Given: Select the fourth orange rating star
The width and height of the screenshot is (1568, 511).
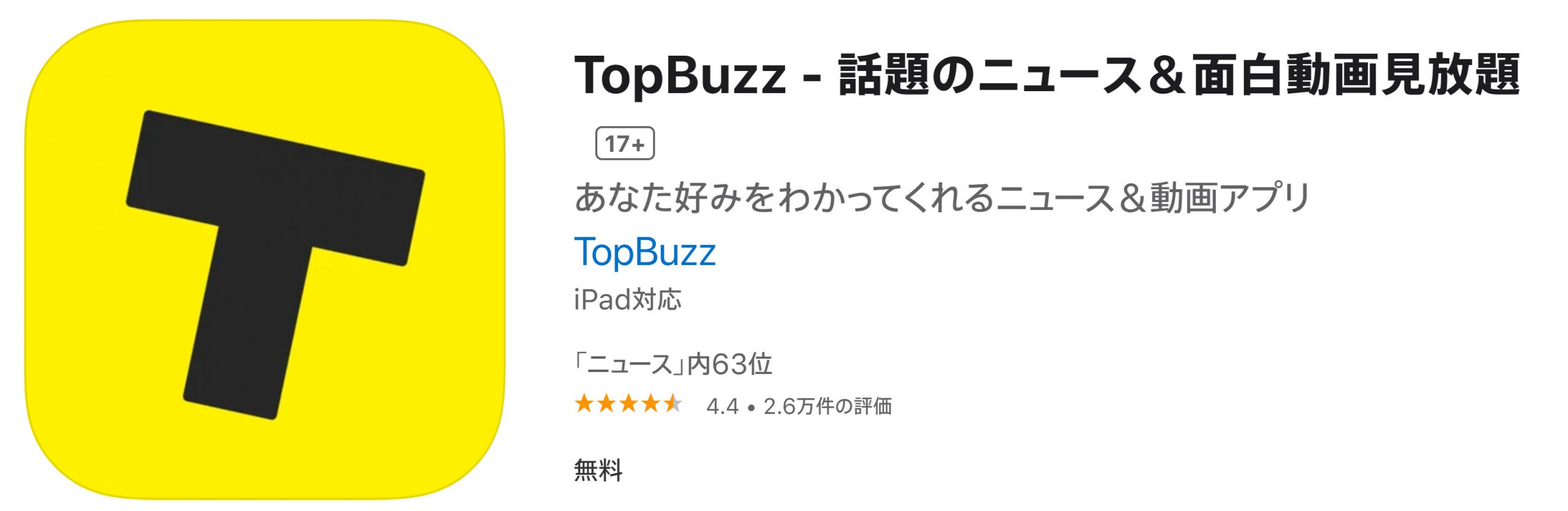Looking at the screenshot, I should pyautogui.click(x=650, y=404).
